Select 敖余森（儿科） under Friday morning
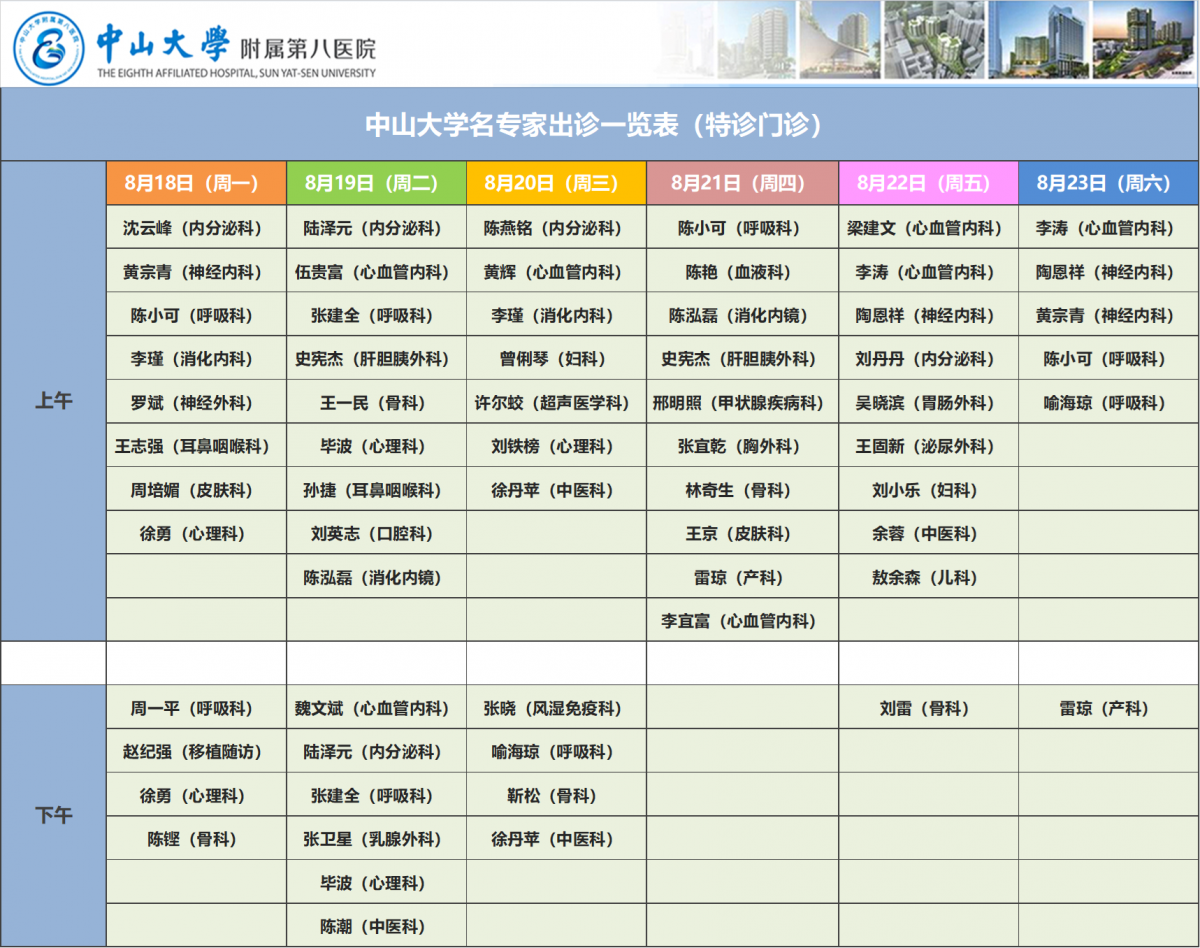The height and width of the screenshot is (948, 1200). [928, 578]
